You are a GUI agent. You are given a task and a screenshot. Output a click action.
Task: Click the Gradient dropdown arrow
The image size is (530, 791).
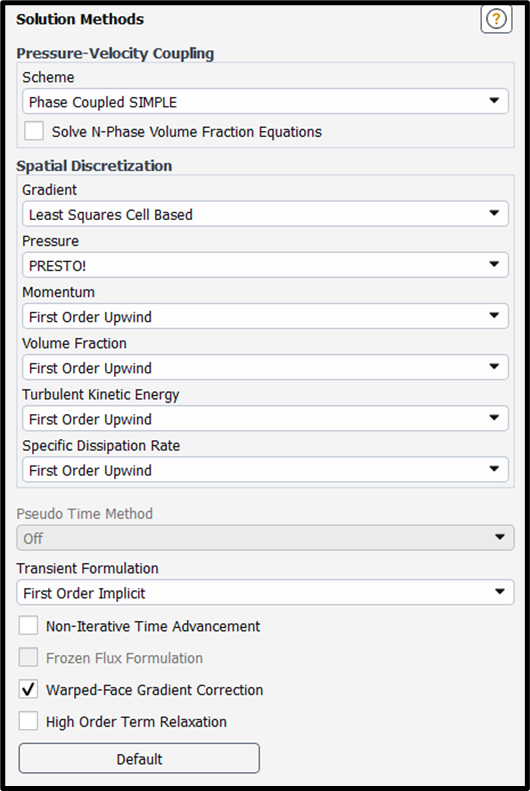pos(494,213)
